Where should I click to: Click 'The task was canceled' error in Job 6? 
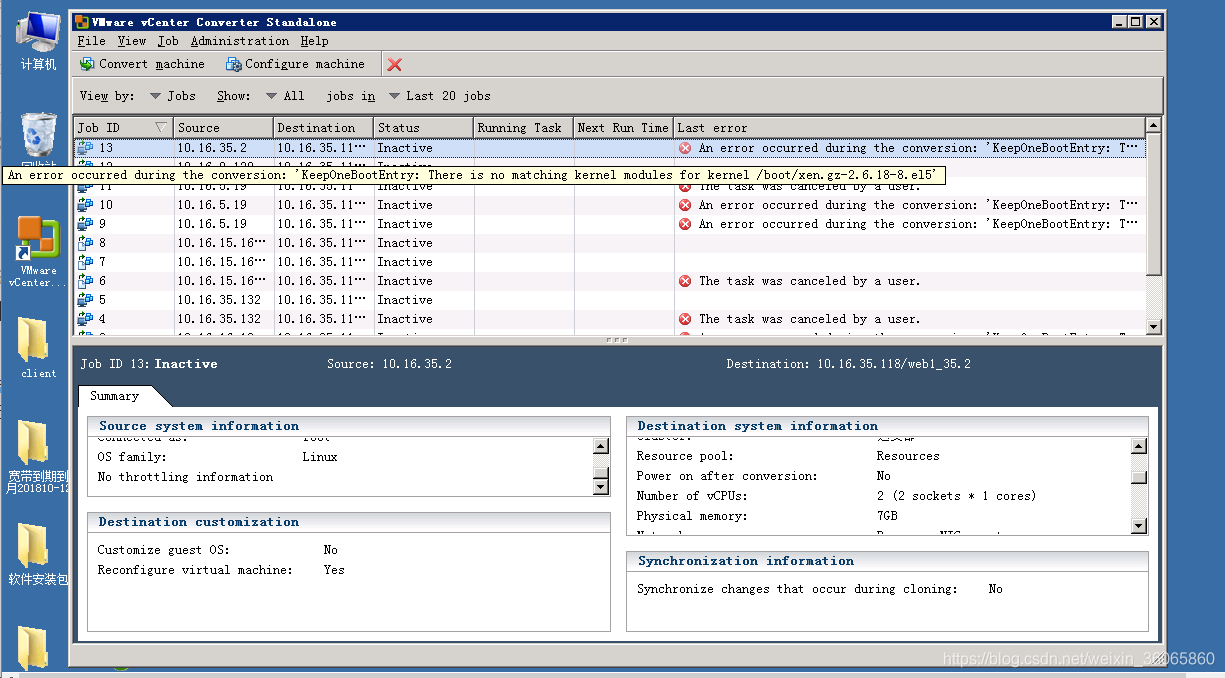809,281
